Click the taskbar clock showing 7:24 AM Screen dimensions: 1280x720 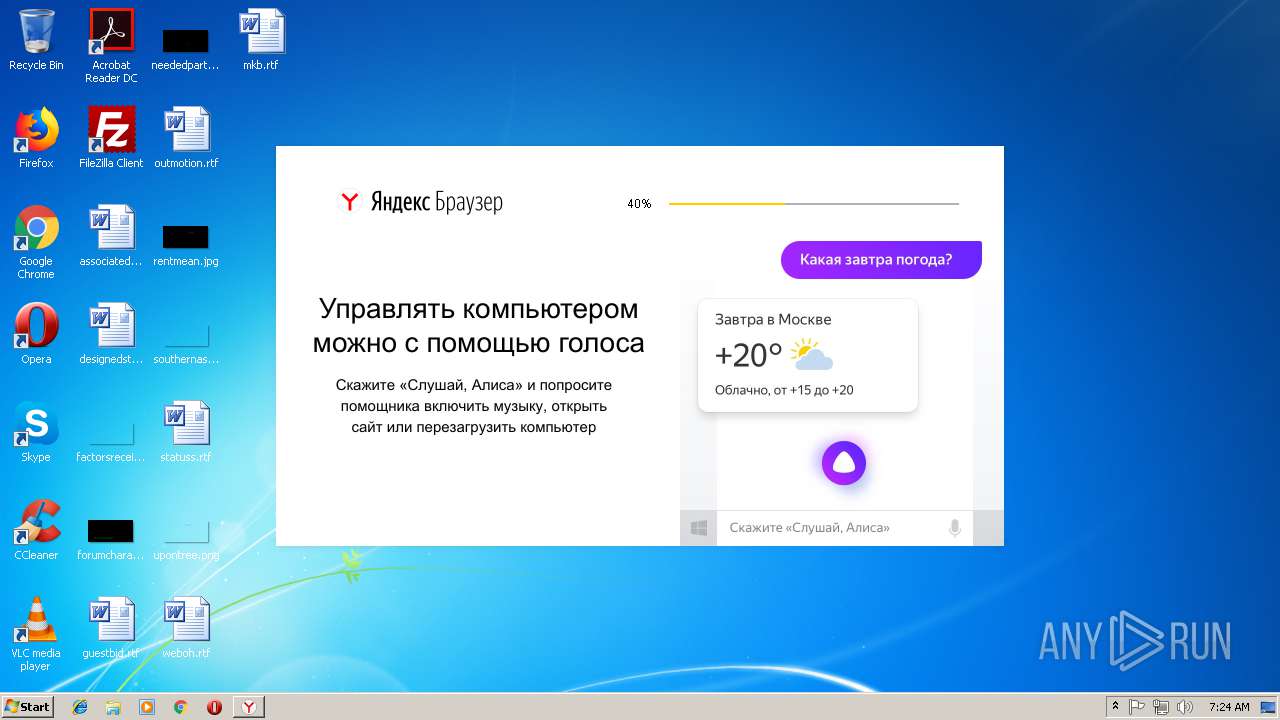click(1228, 707)
